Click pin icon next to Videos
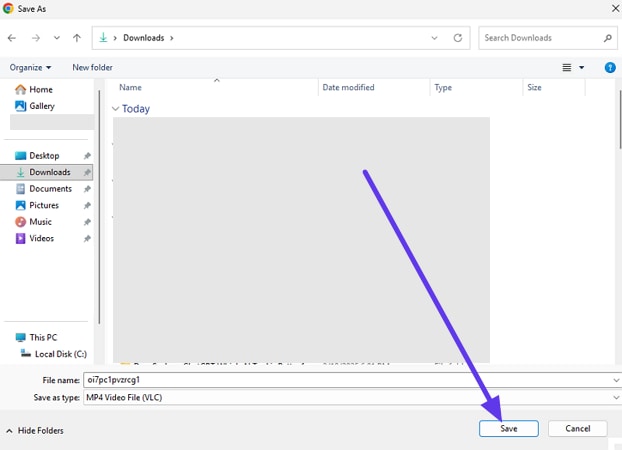Viewport: 622px width, 450px height. click(87, 238)
